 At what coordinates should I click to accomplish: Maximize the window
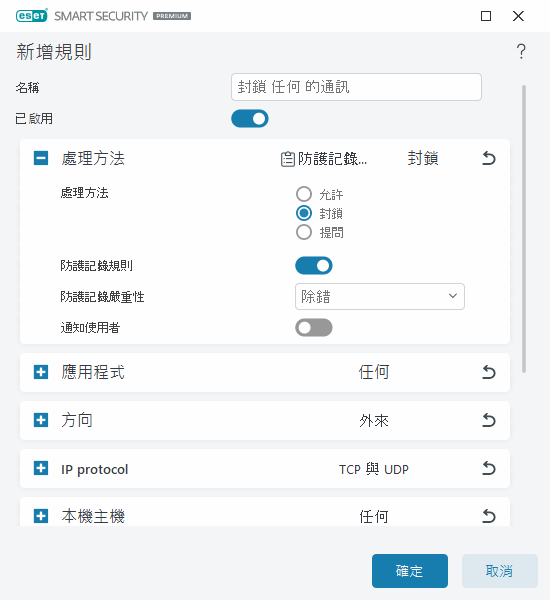pyautogui.click(x=486, y=16)
